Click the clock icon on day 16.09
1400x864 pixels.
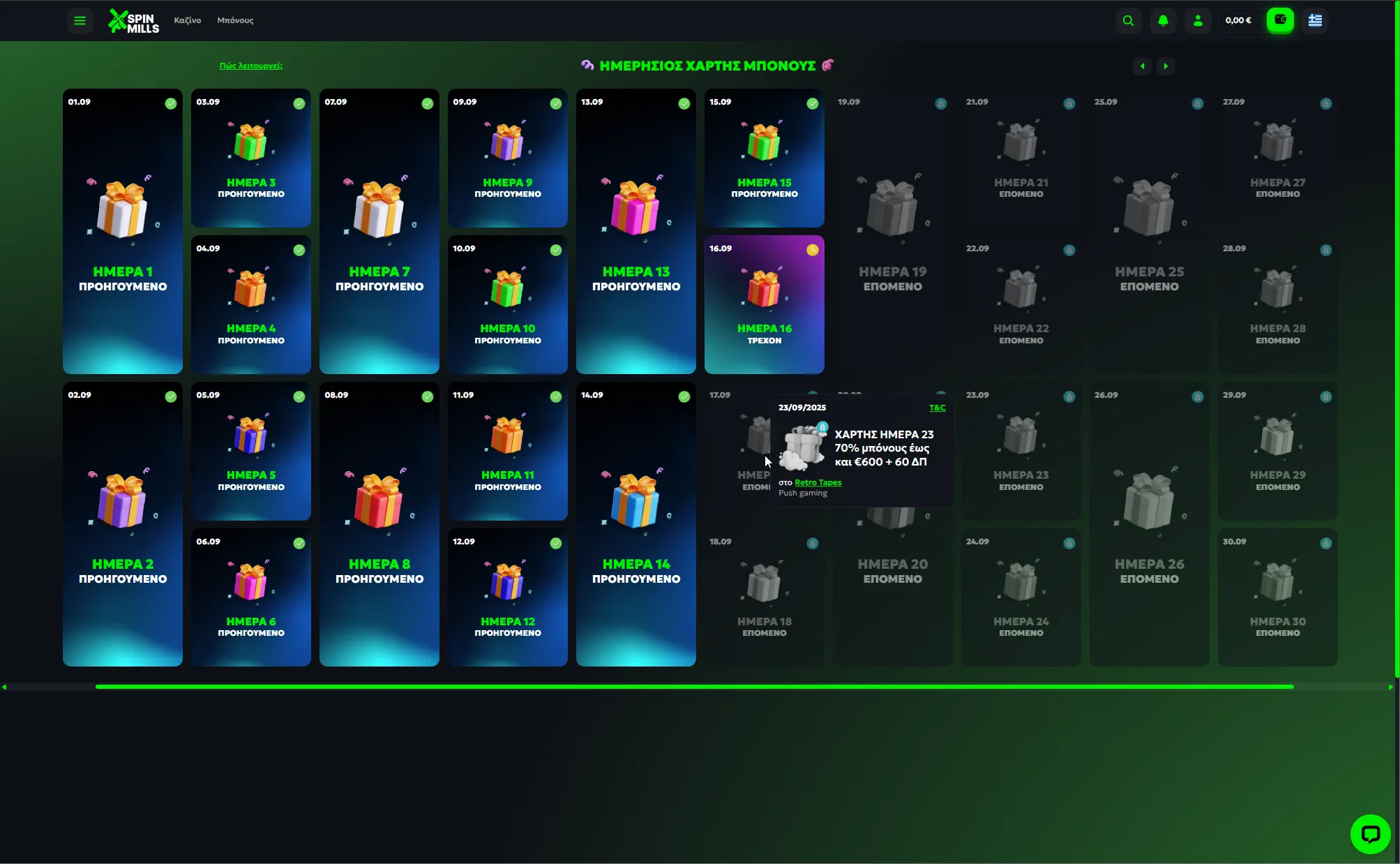tap(812, 250)
